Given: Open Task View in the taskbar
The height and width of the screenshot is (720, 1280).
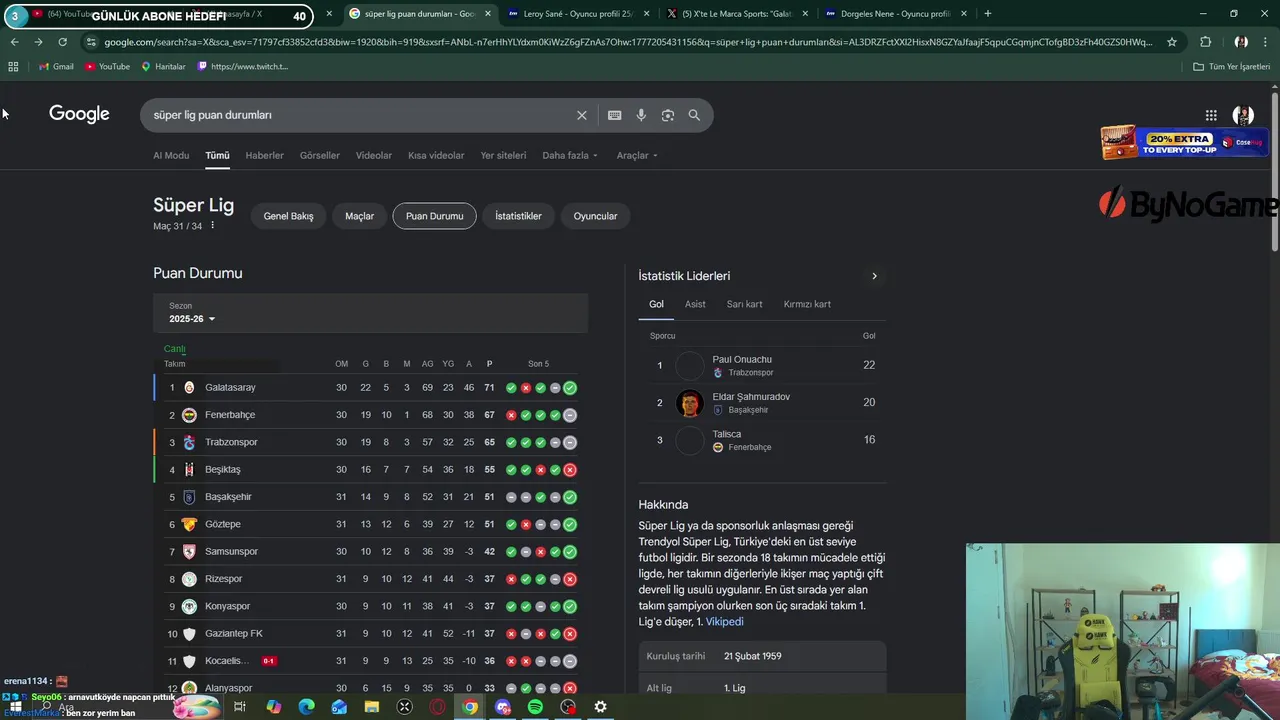Looking at the screenshot, I should coord(240,707).
